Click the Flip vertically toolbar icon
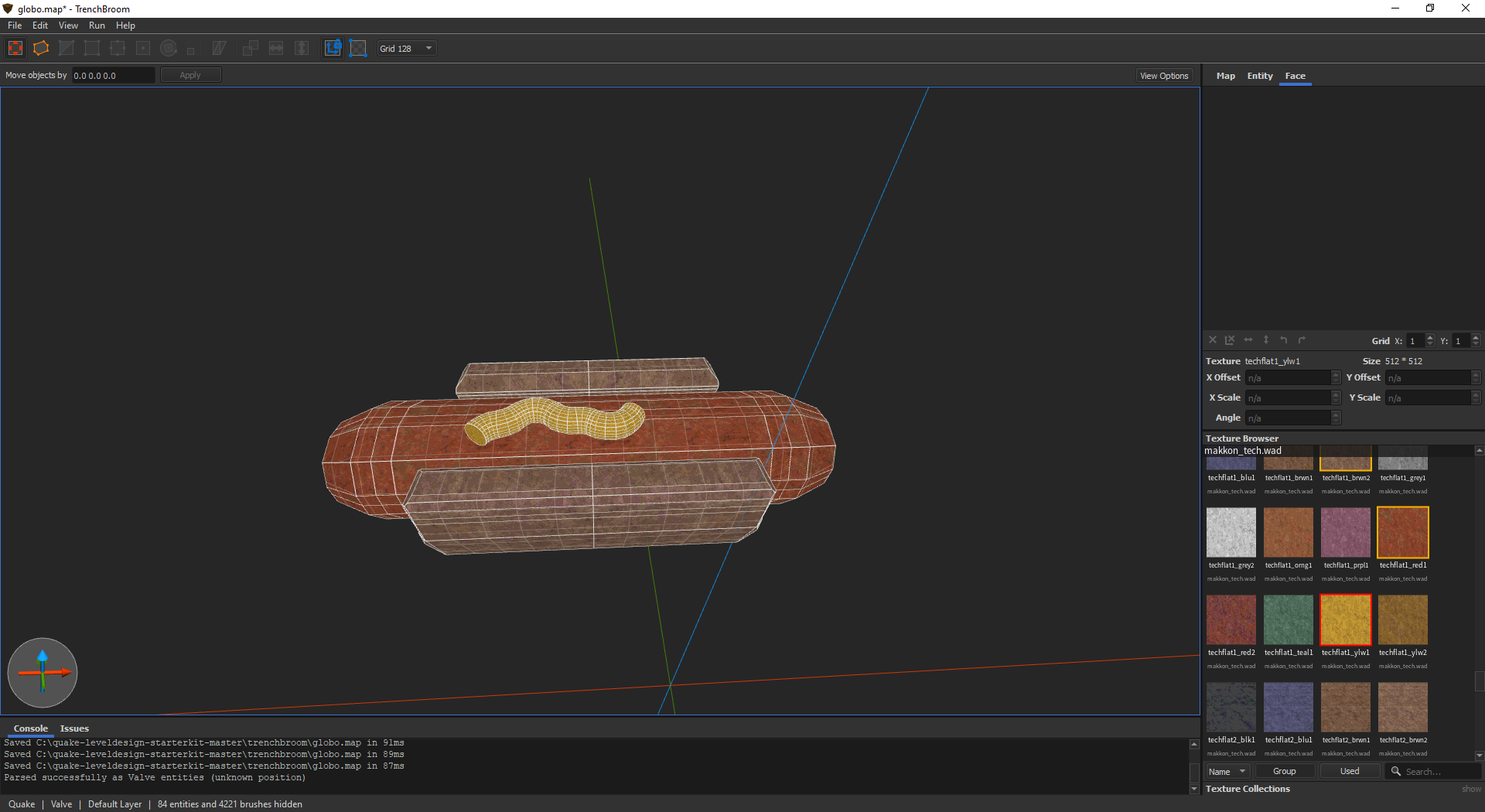1485x812 pixels. (x=302, y=48)
